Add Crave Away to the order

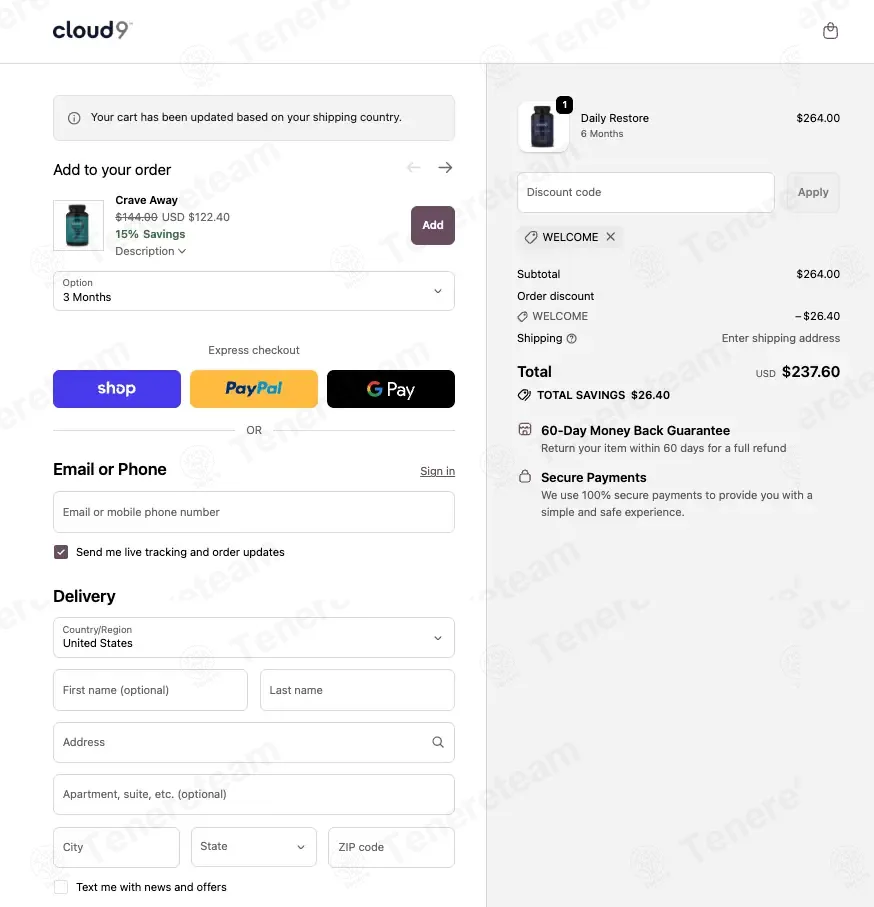click(432, 225)
